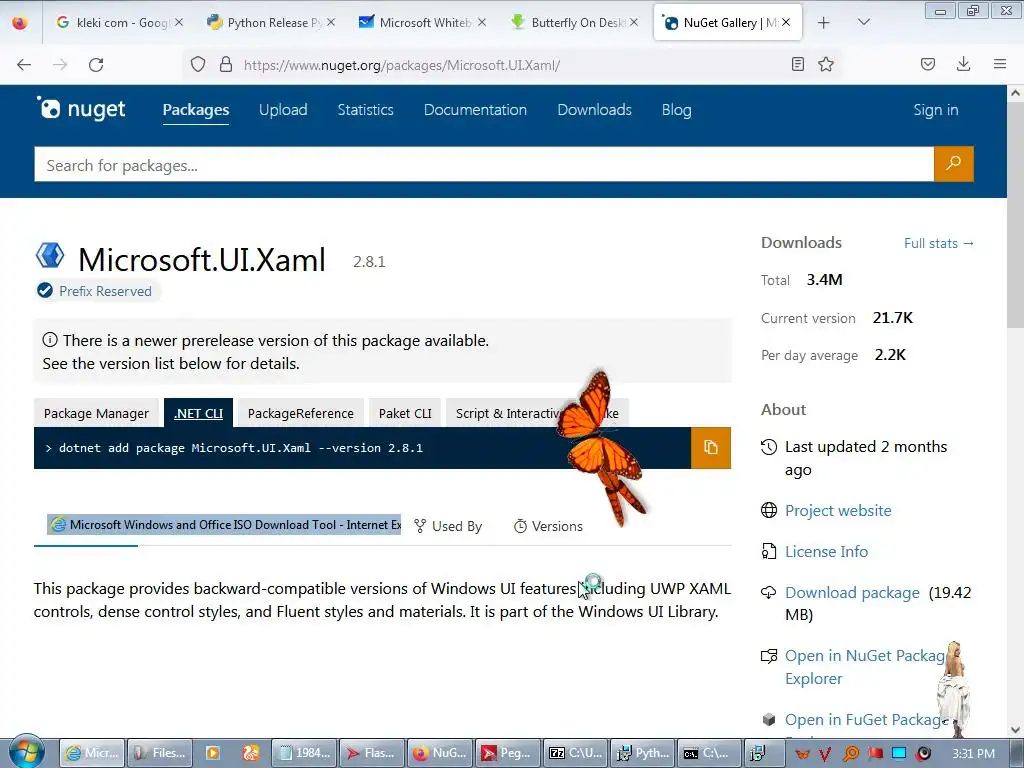Select the PackageReference install tab
1024x768 pixels.
[x=300, y=413]
